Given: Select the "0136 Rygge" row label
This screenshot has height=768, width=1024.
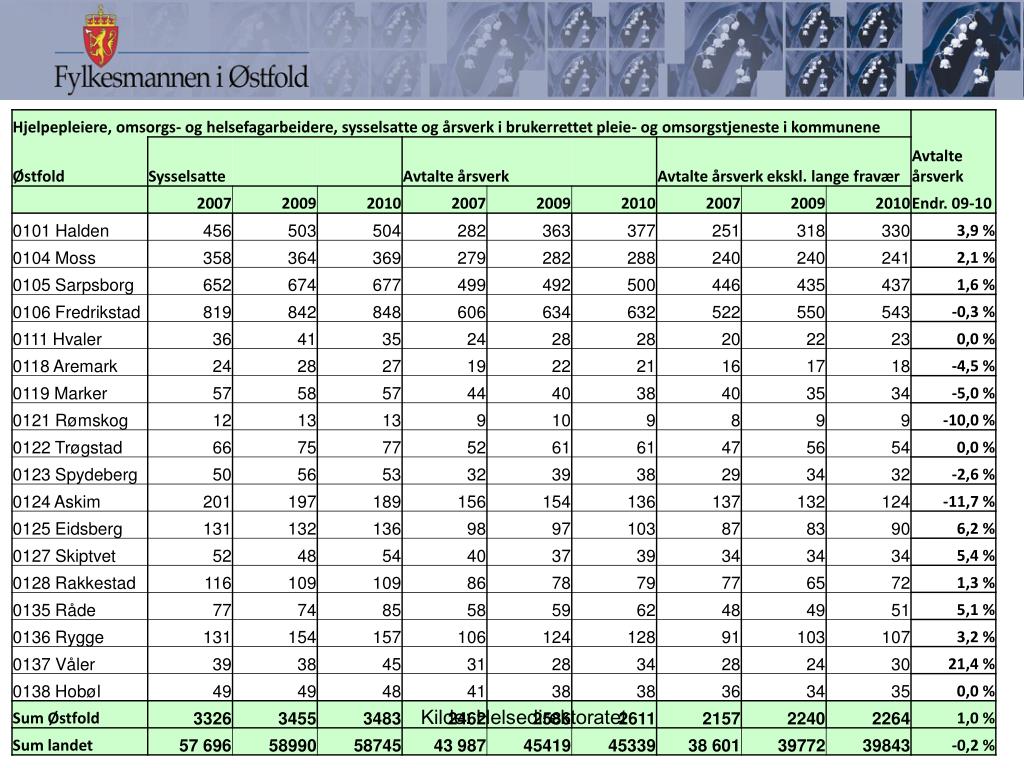Looking at the screenshot, I should click(x=58, y=637).
